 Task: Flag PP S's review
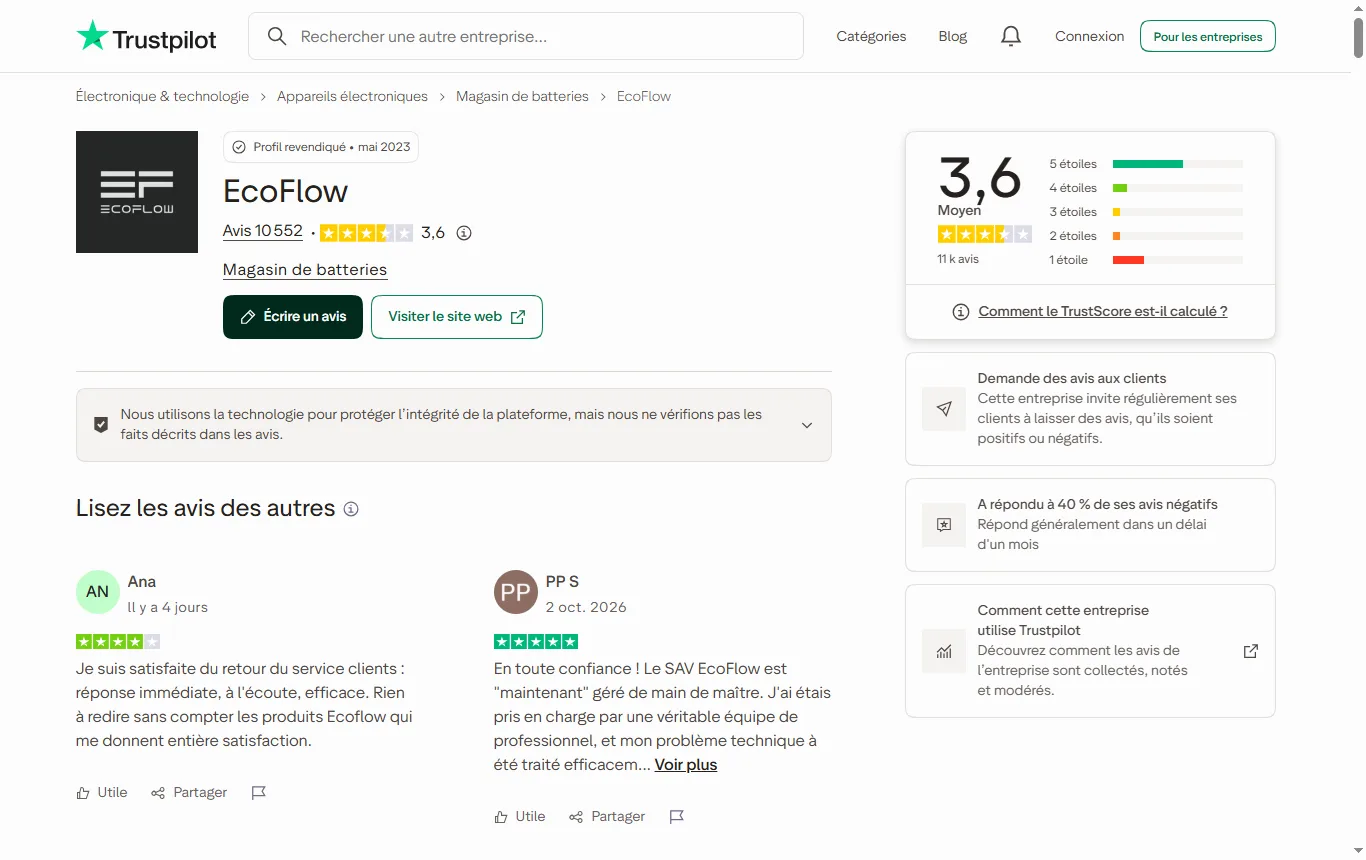coord(676,817)
